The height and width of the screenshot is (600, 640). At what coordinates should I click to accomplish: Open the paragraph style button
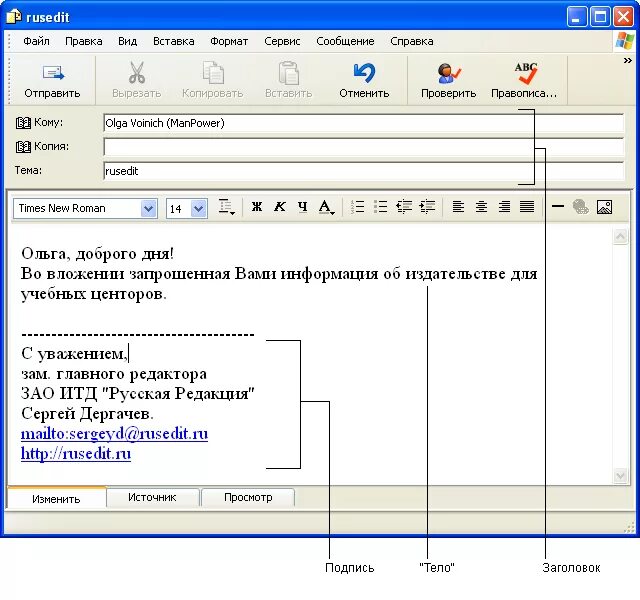227,207
